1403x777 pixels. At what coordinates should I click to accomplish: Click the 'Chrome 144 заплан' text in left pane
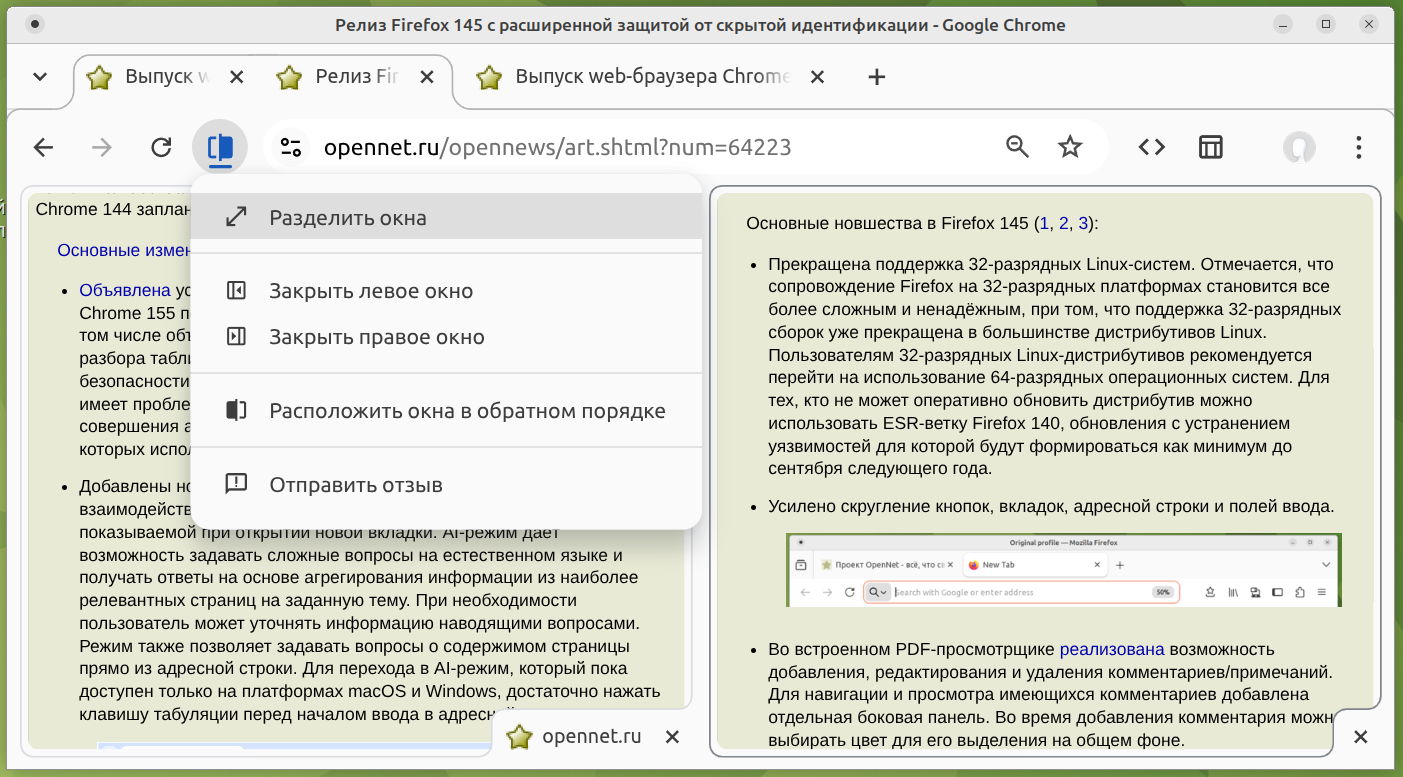(112, 209)
